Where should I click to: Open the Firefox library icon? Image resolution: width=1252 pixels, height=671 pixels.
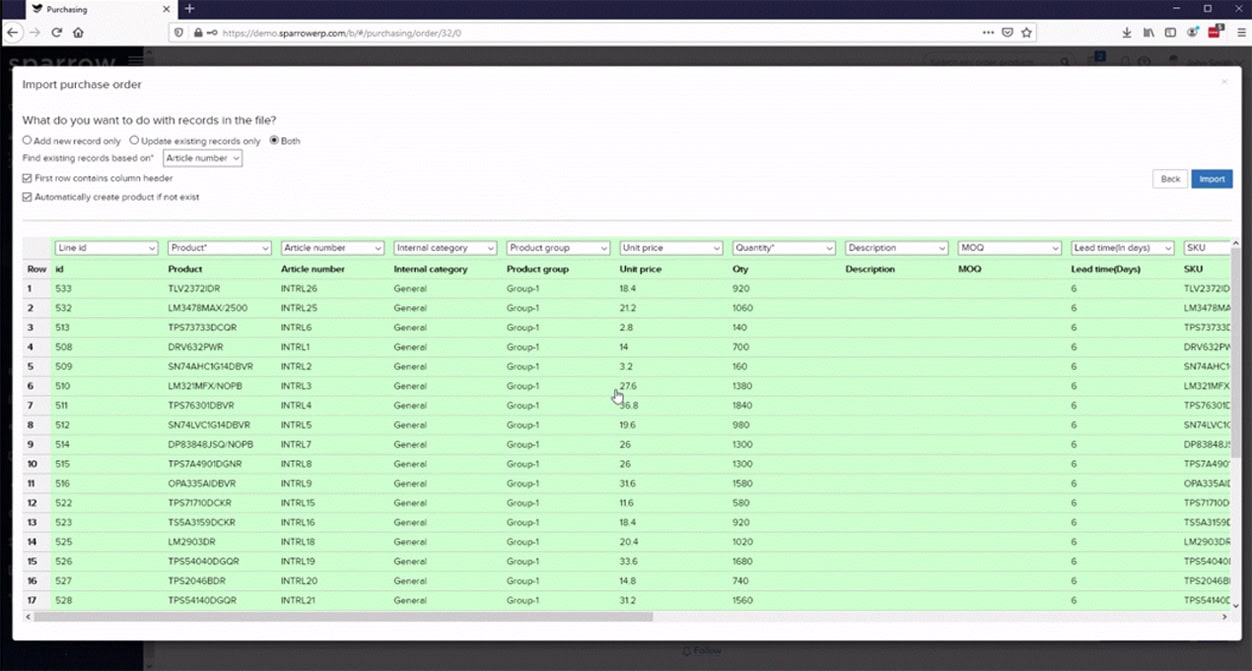[1149, 32]
